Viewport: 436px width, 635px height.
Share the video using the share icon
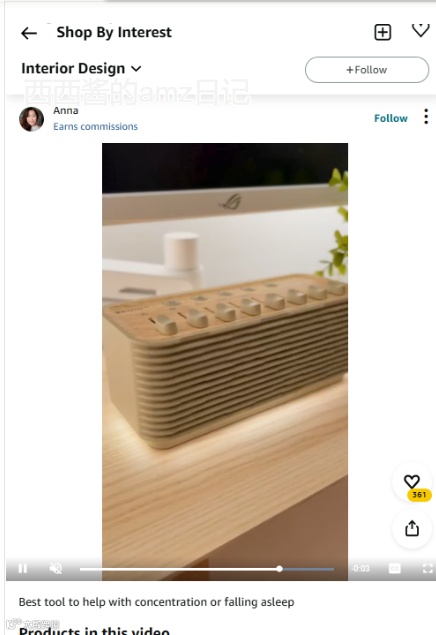(x=412, y=528)
